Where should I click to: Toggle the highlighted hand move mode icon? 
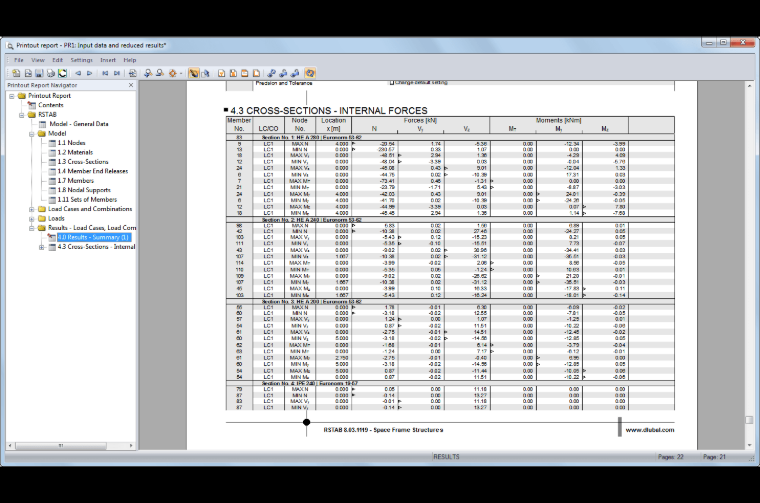[x=193, y=73]
